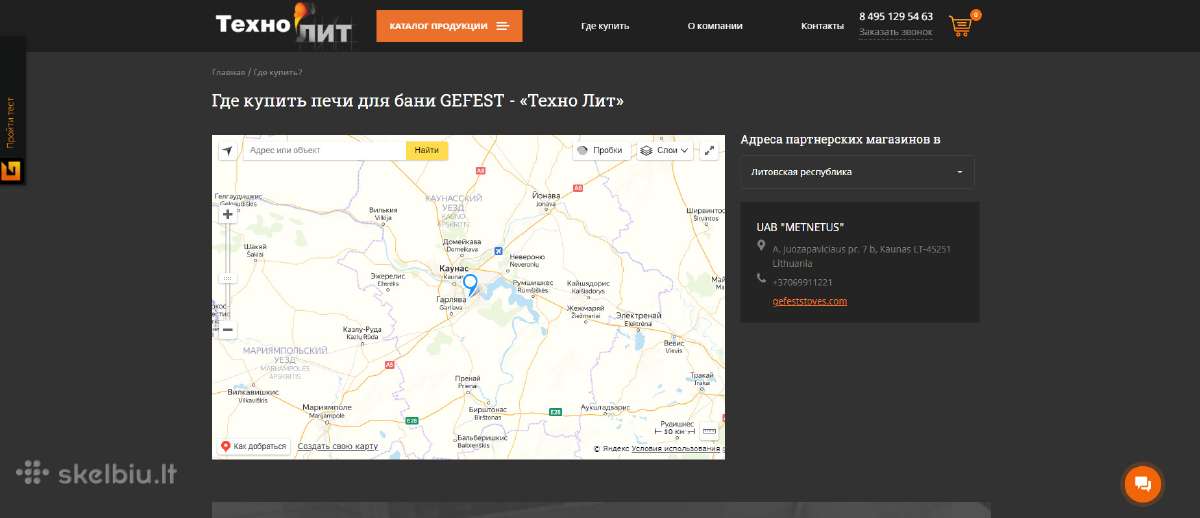Click the Йонава label on map
The height and width of the screenshot is (518, 1200).
tap(546, 195)
